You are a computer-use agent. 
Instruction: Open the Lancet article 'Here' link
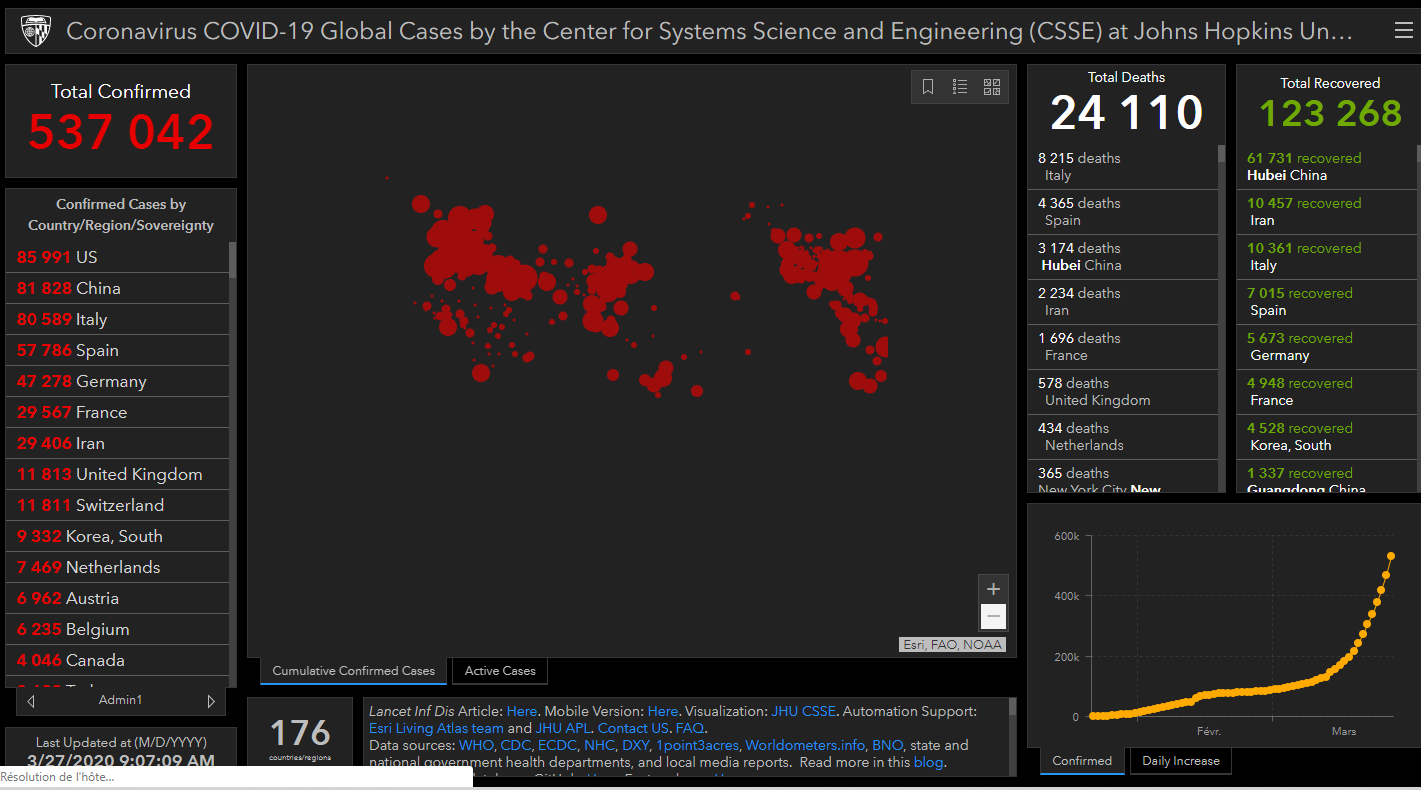[522, 712]
